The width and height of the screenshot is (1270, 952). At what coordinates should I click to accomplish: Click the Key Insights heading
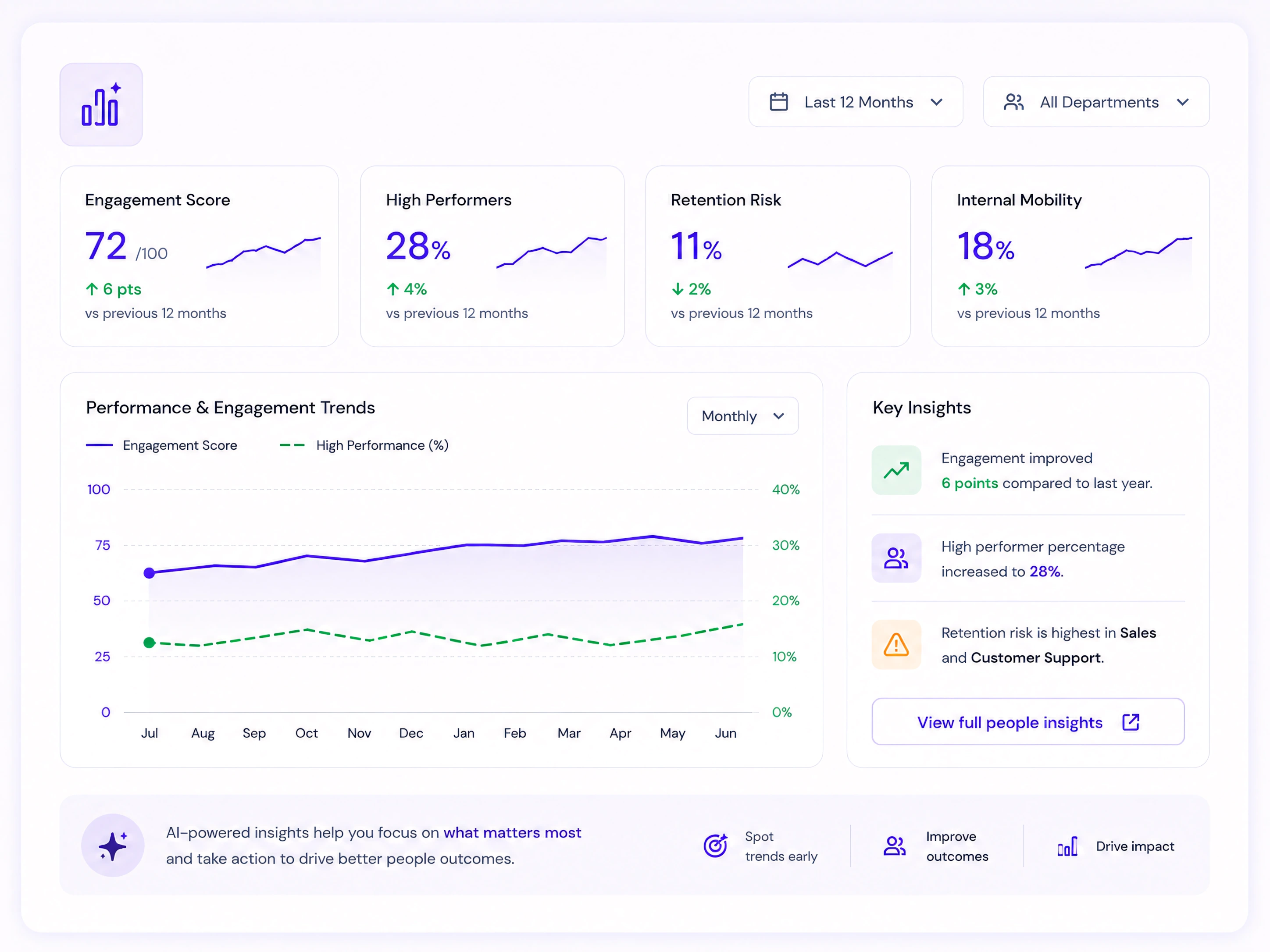921,408
